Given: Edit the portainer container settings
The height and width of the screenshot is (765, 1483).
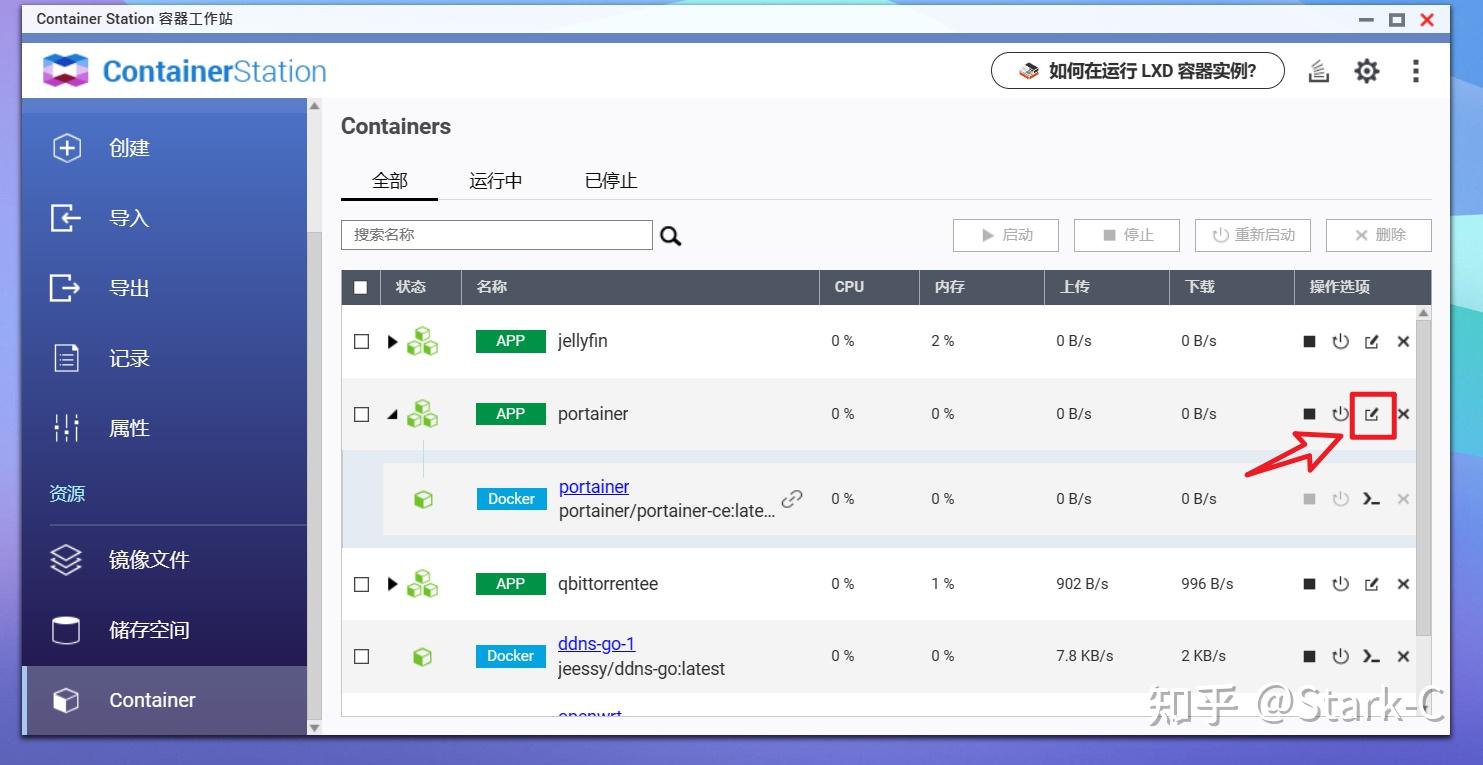Looking at the screenshot, I should click(1371, 413).
